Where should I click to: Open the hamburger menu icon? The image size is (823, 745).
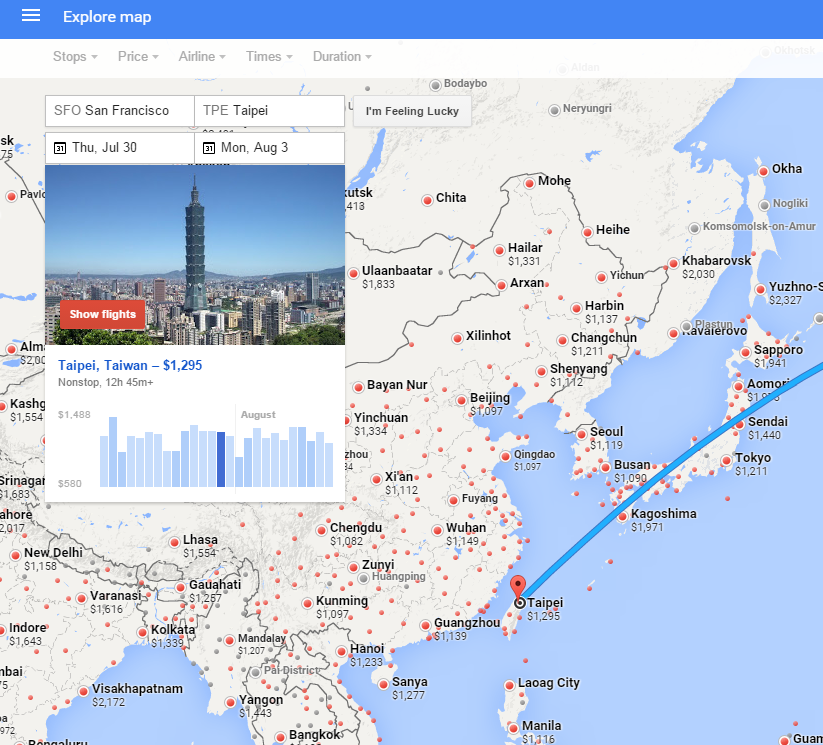point(31,16)
